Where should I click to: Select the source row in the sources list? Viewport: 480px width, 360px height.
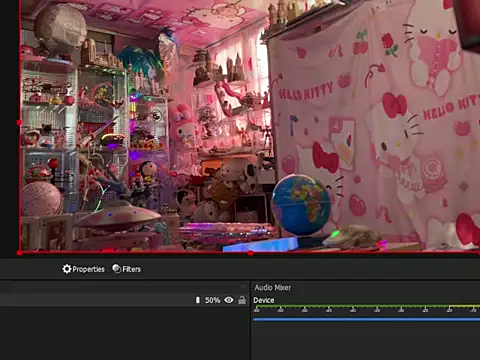tap(123, 300)
